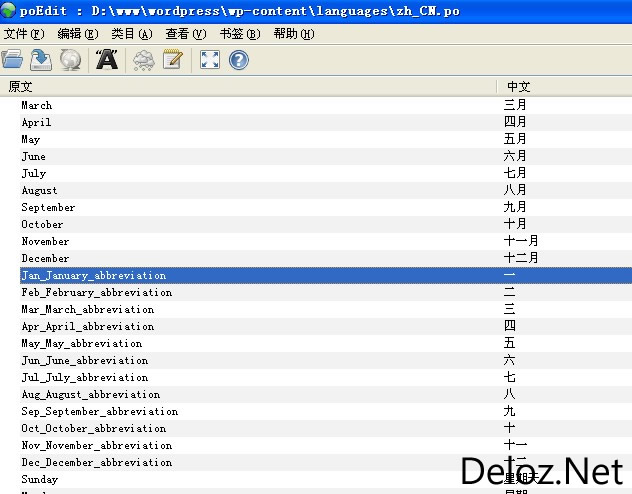Open the 帮助(H) menu
The height and width of the screenshot is (494, 632).
pos(293,34)
